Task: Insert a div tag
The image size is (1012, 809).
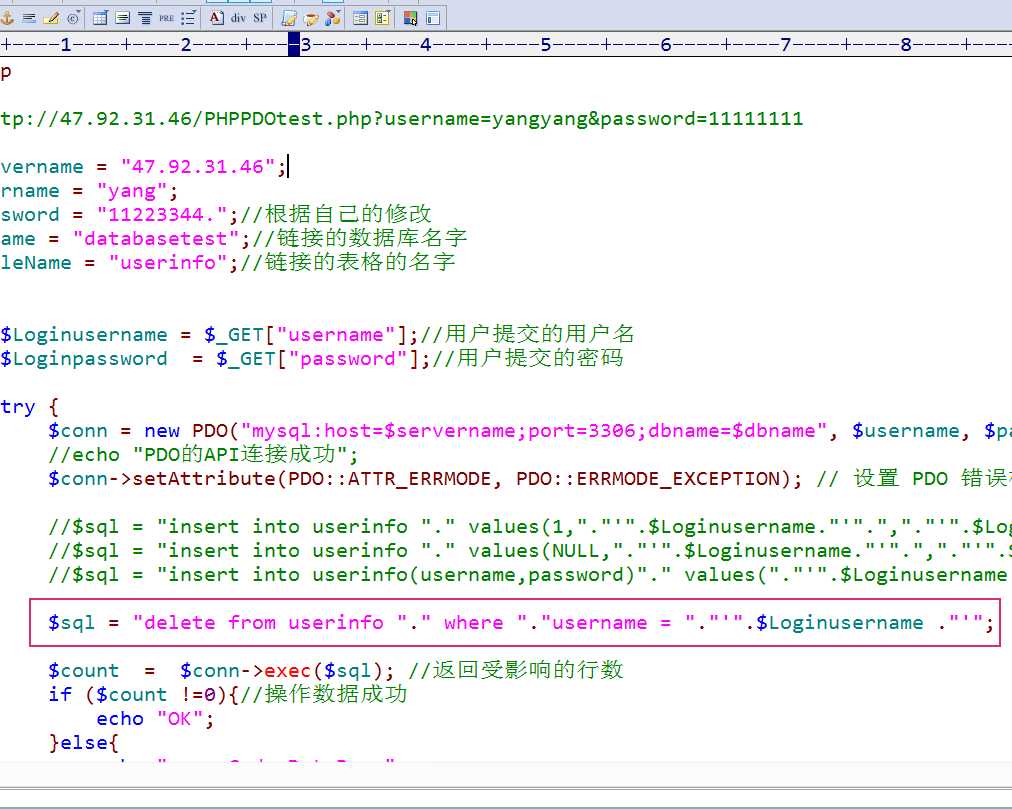Action: coord(238,18)
